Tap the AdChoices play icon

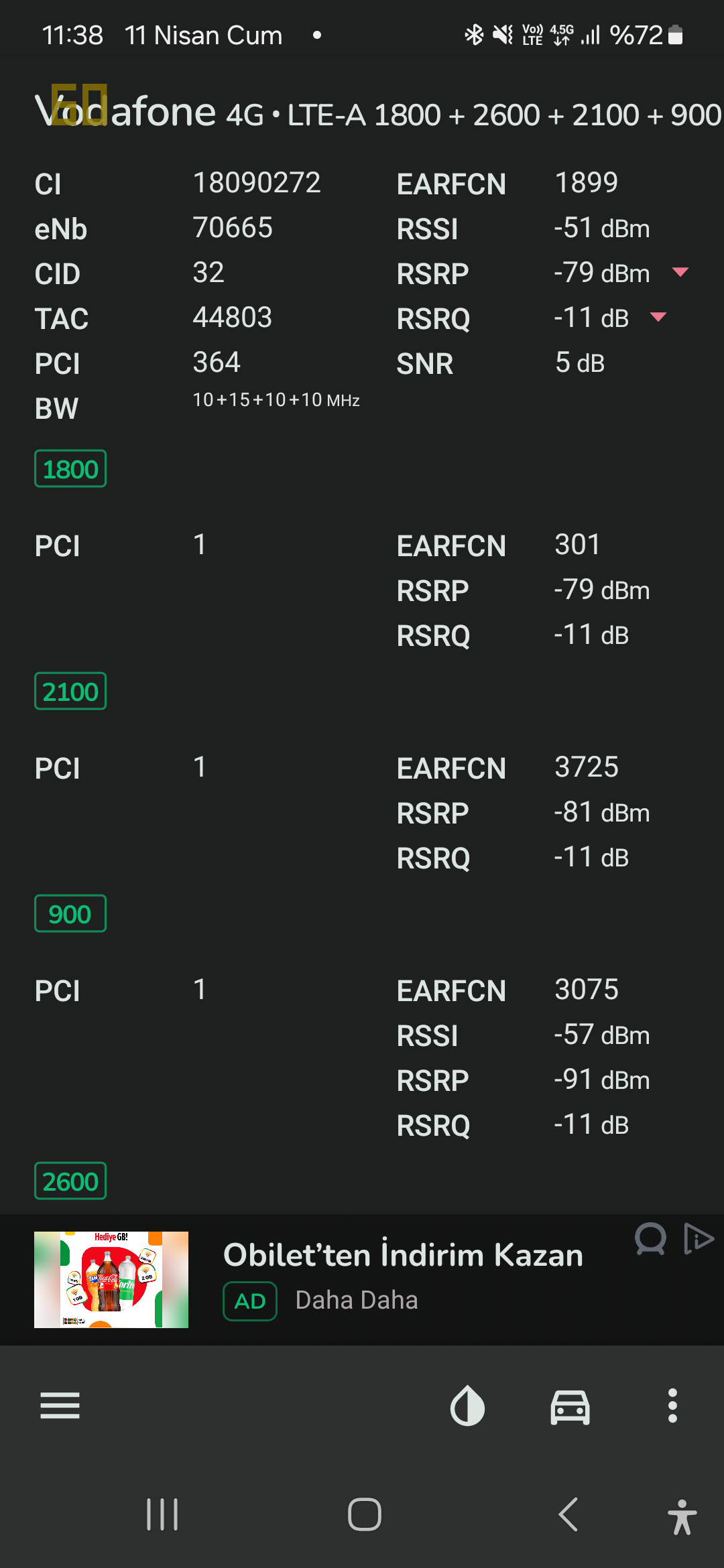(699, 1238)
